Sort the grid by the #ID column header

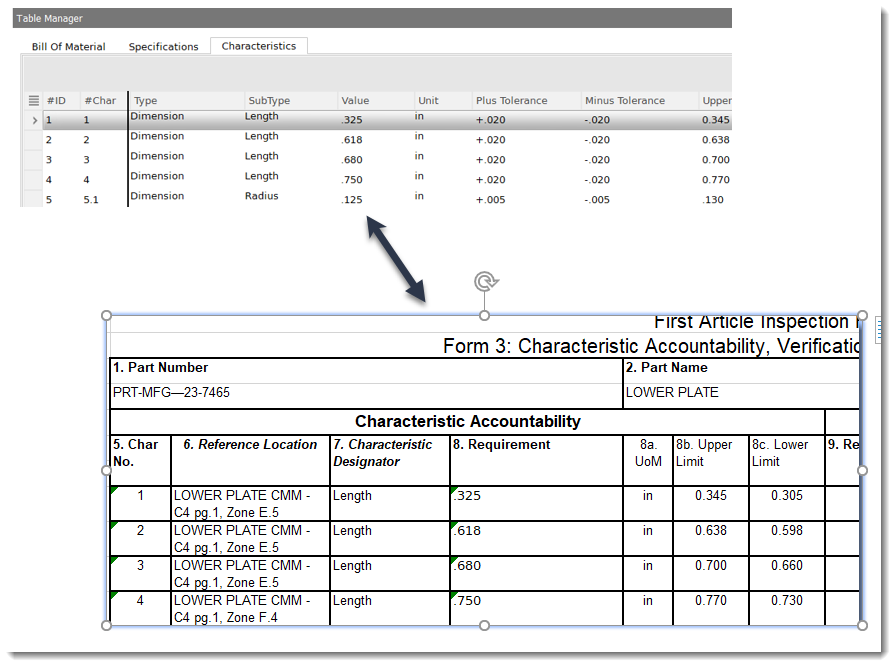56,100
